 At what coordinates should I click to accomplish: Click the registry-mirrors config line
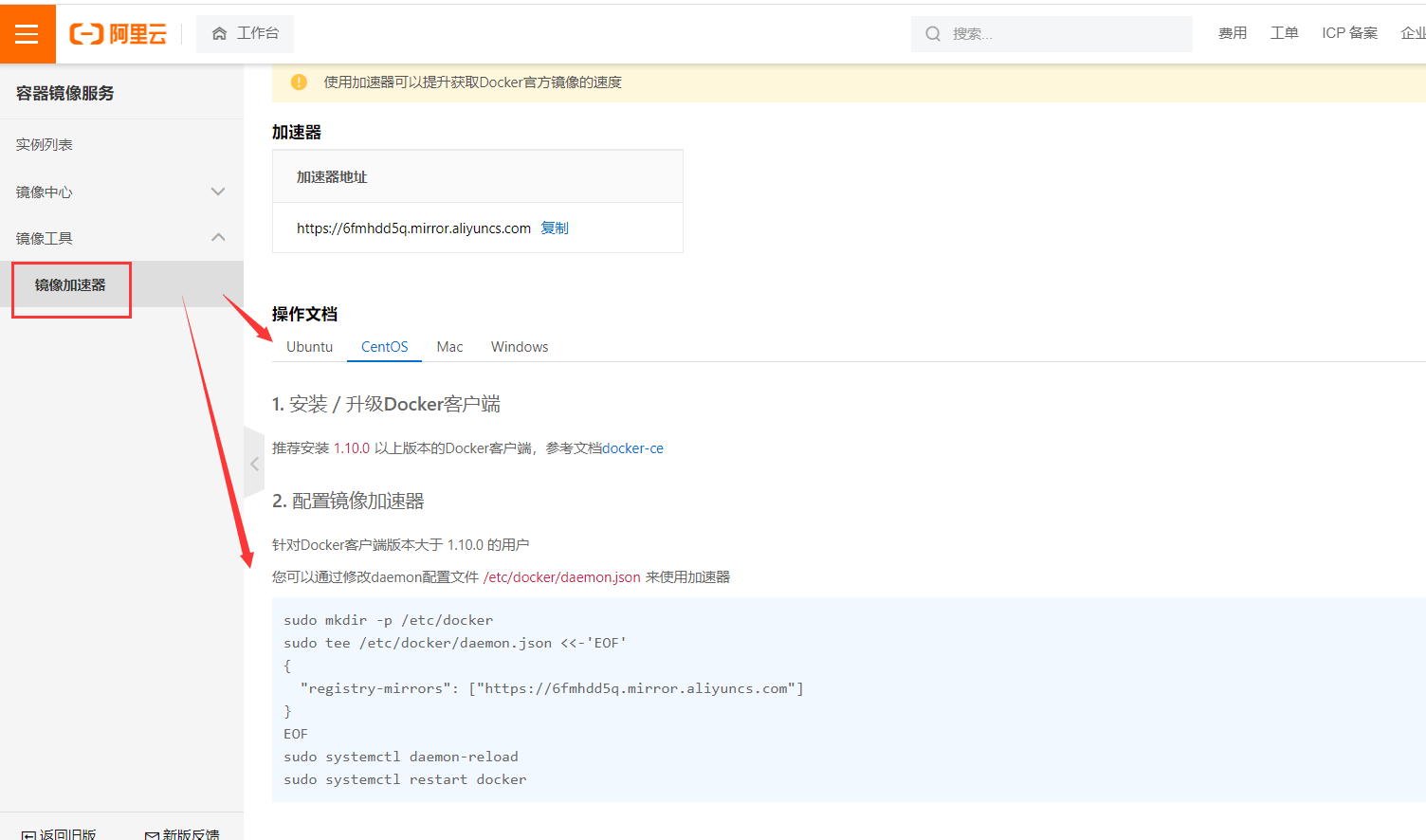coord(552,688)
